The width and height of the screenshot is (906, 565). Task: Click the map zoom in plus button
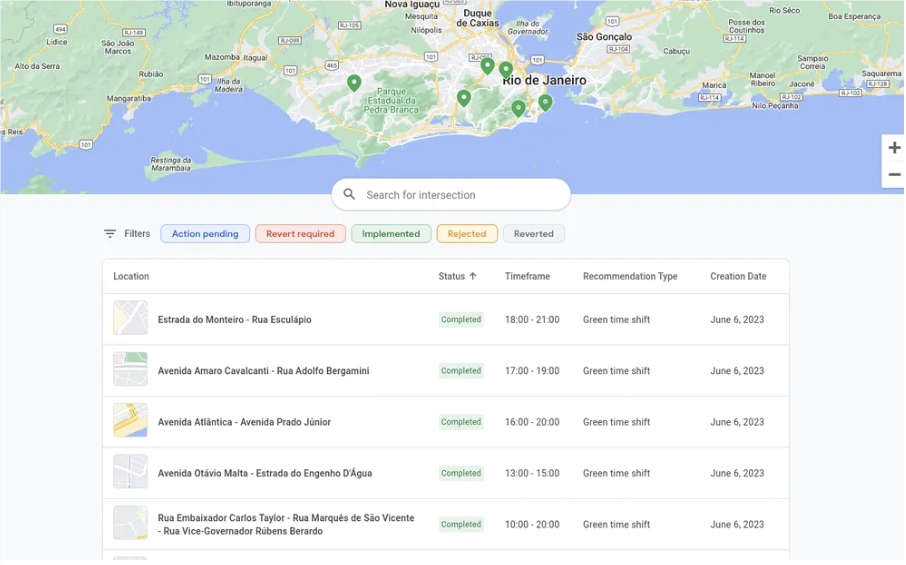point(893,148)
